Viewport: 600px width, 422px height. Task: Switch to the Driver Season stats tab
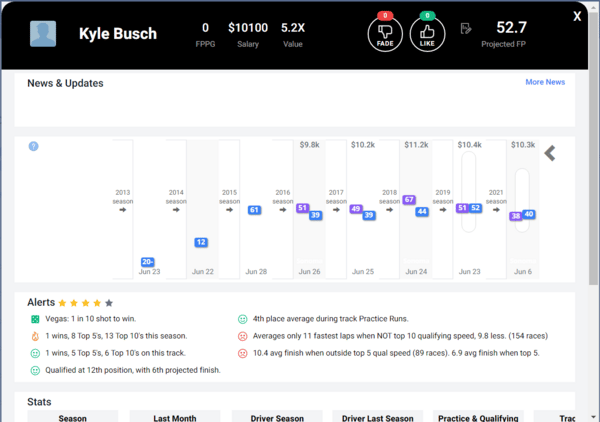277,417
